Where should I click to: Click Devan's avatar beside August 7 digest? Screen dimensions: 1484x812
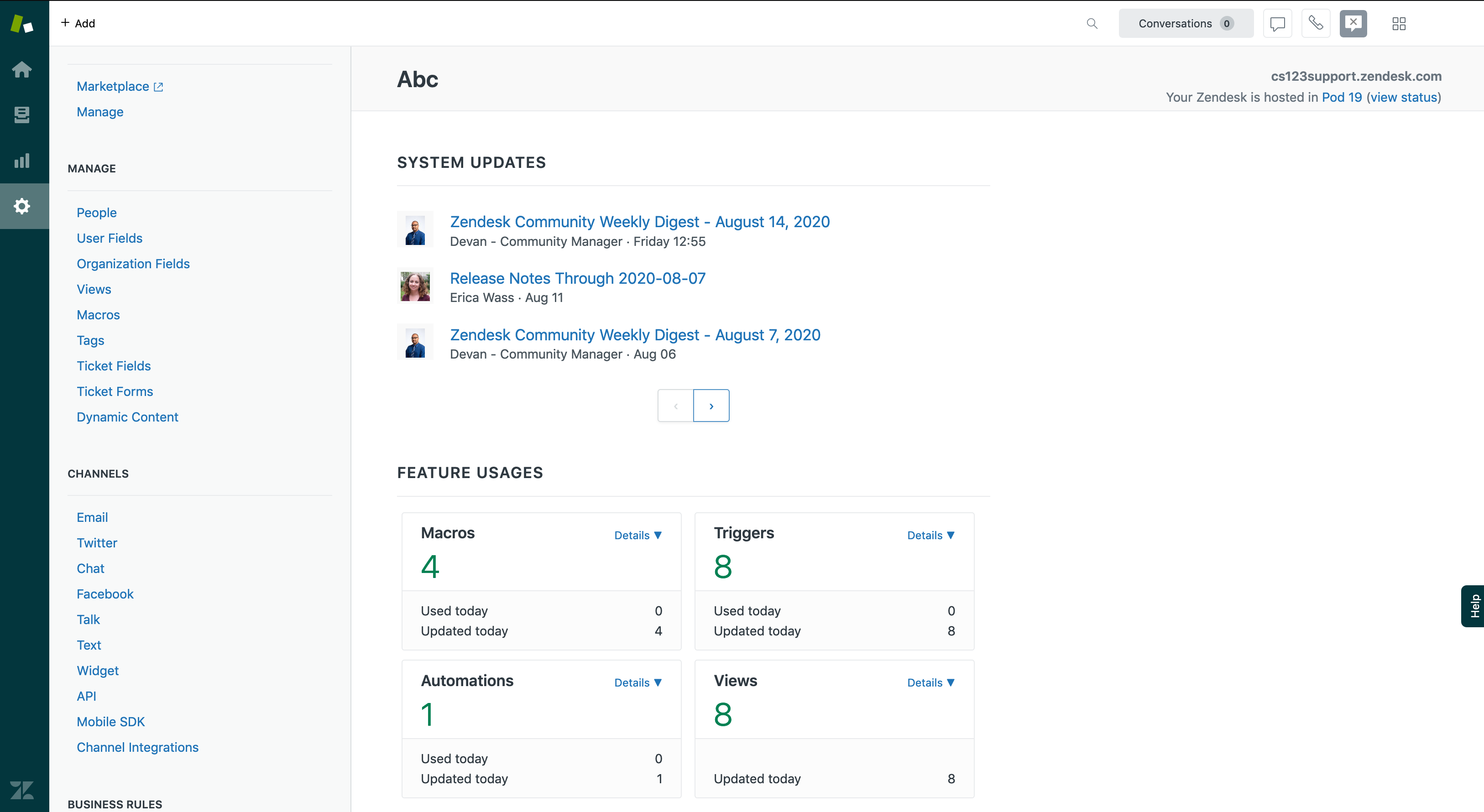click(415, 342)
